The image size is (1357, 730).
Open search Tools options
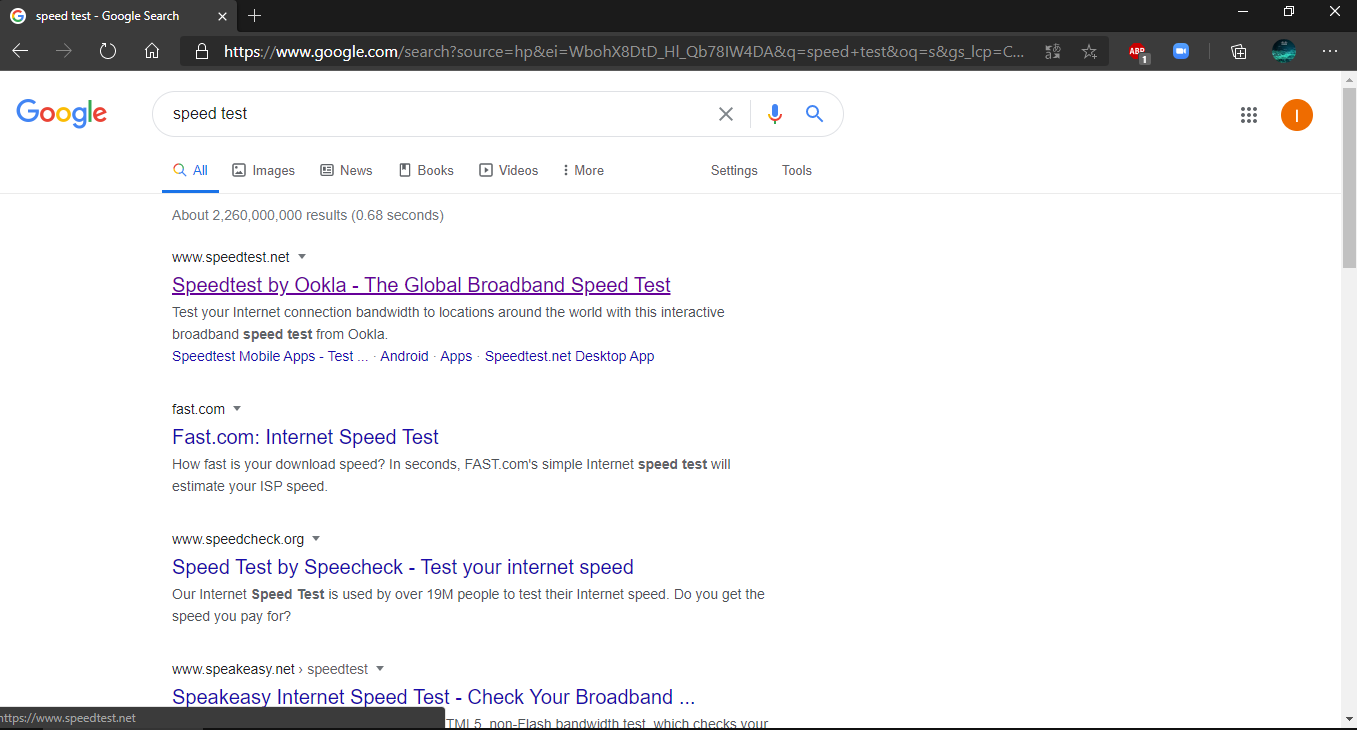[797, 170]
